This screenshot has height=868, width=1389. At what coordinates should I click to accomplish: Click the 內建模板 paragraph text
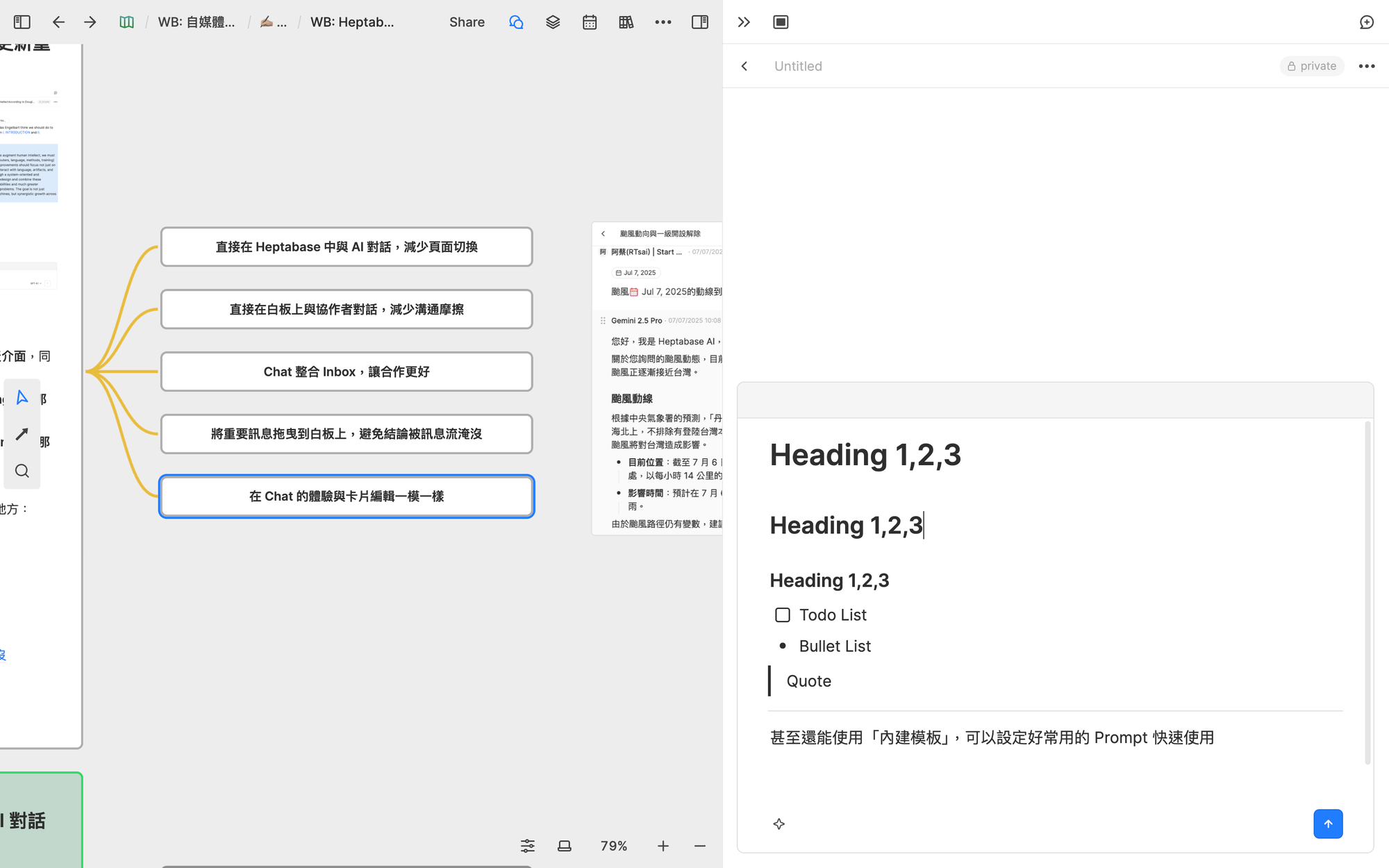(992, 737)
